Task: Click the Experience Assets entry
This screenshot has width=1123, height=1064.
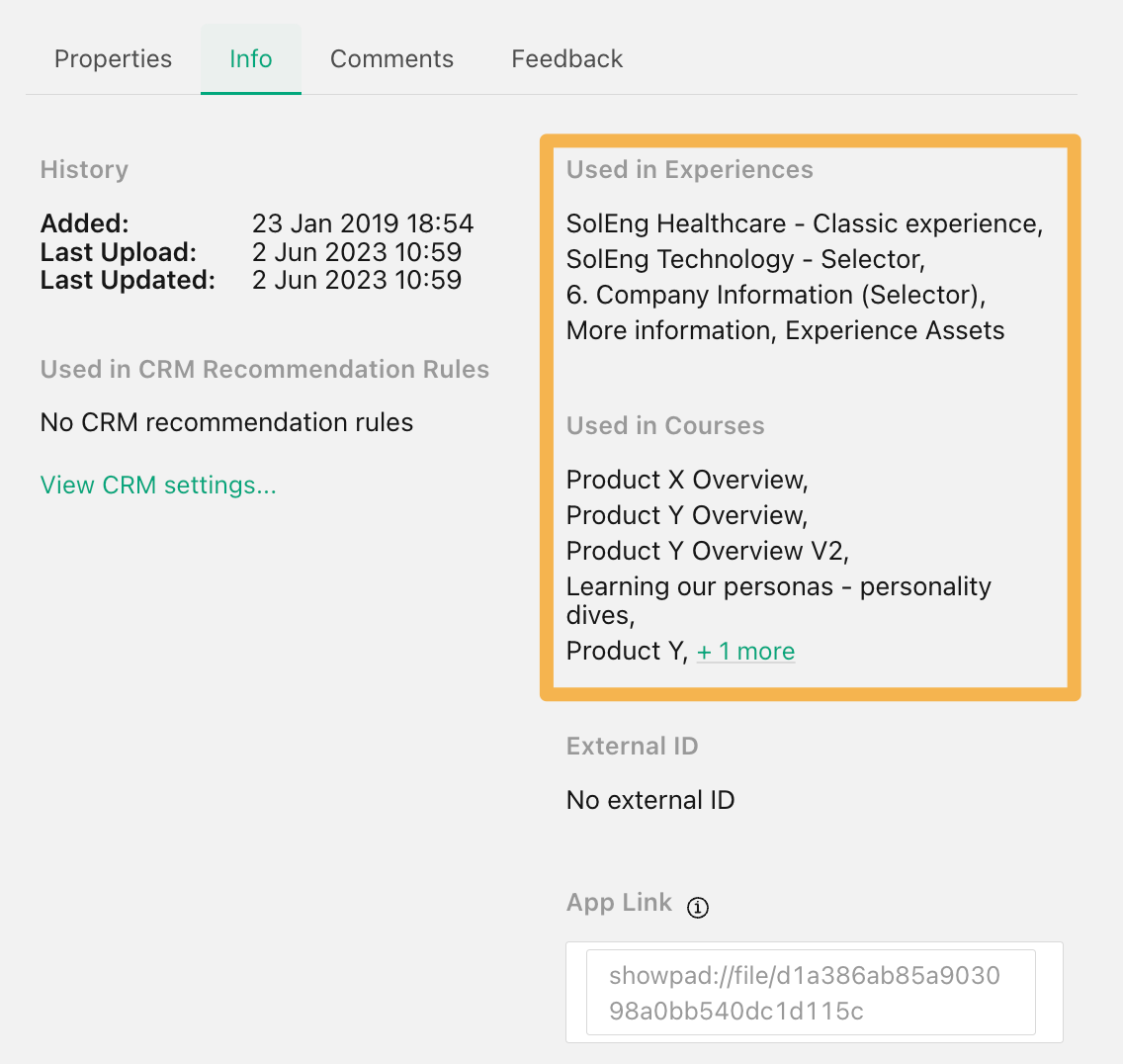Action: click(895, 331)
